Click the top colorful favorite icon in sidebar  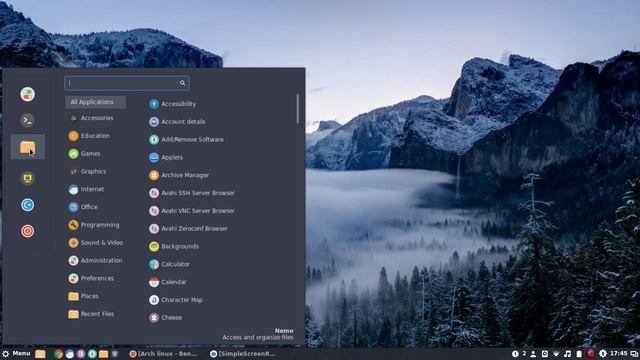click(x=27, y=94)
